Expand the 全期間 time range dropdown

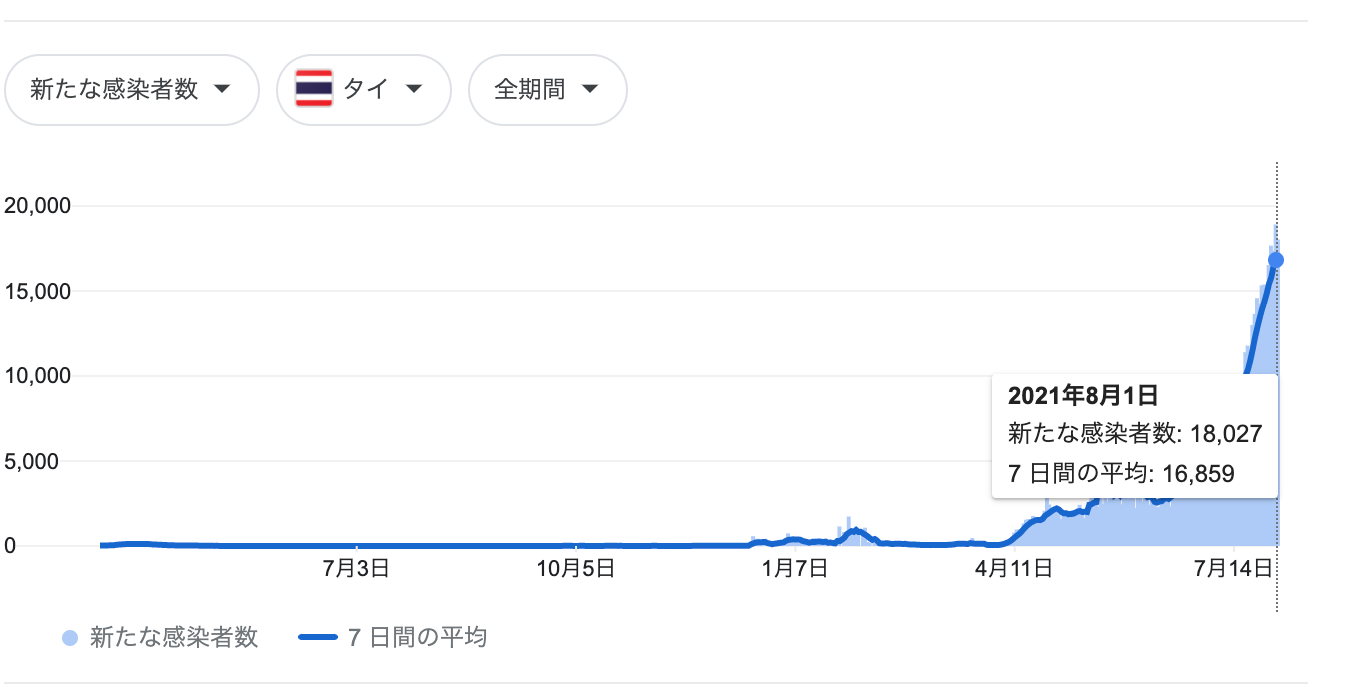click(547, 90)
